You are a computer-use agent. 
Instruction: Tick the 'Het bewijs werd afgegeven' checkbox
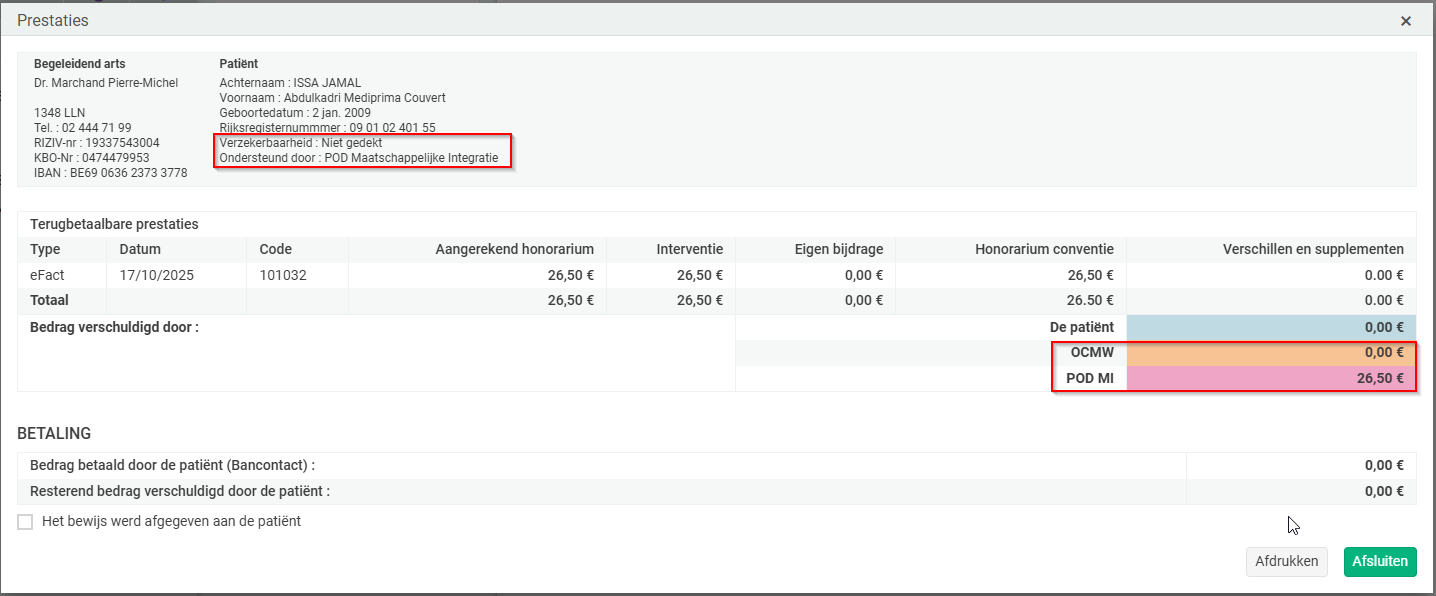point(25,522)
